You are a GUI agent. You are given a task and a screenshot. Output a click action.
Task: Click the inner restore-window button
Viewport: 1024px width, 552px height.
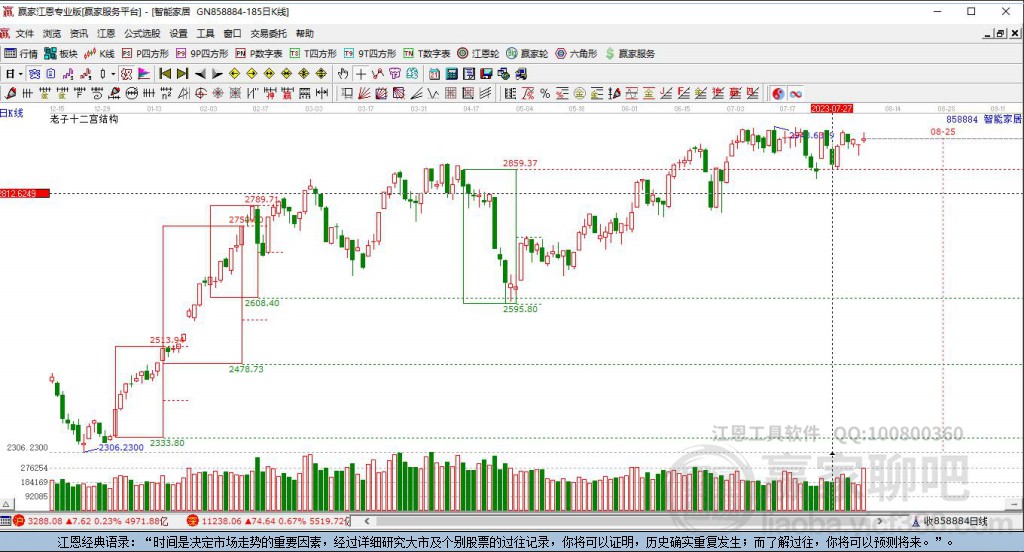[x=1000, y=33]
